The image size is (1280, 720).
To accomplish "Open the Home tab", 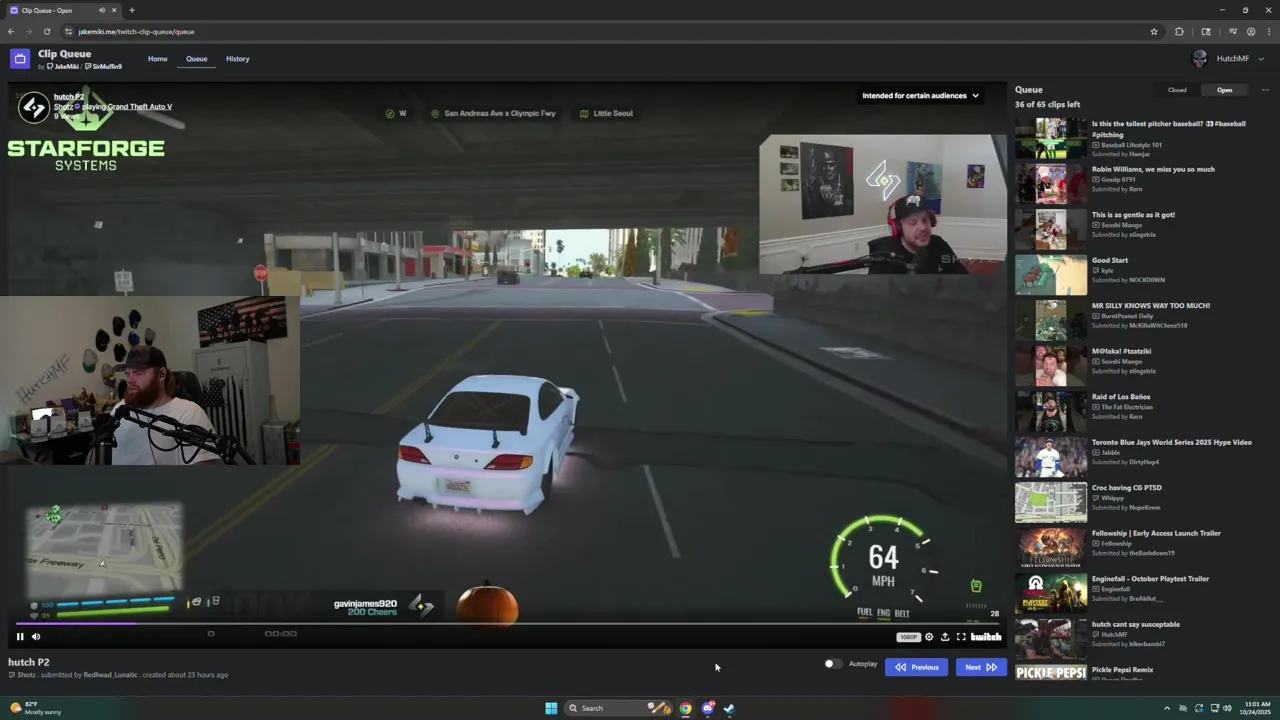I will [158, 59].
